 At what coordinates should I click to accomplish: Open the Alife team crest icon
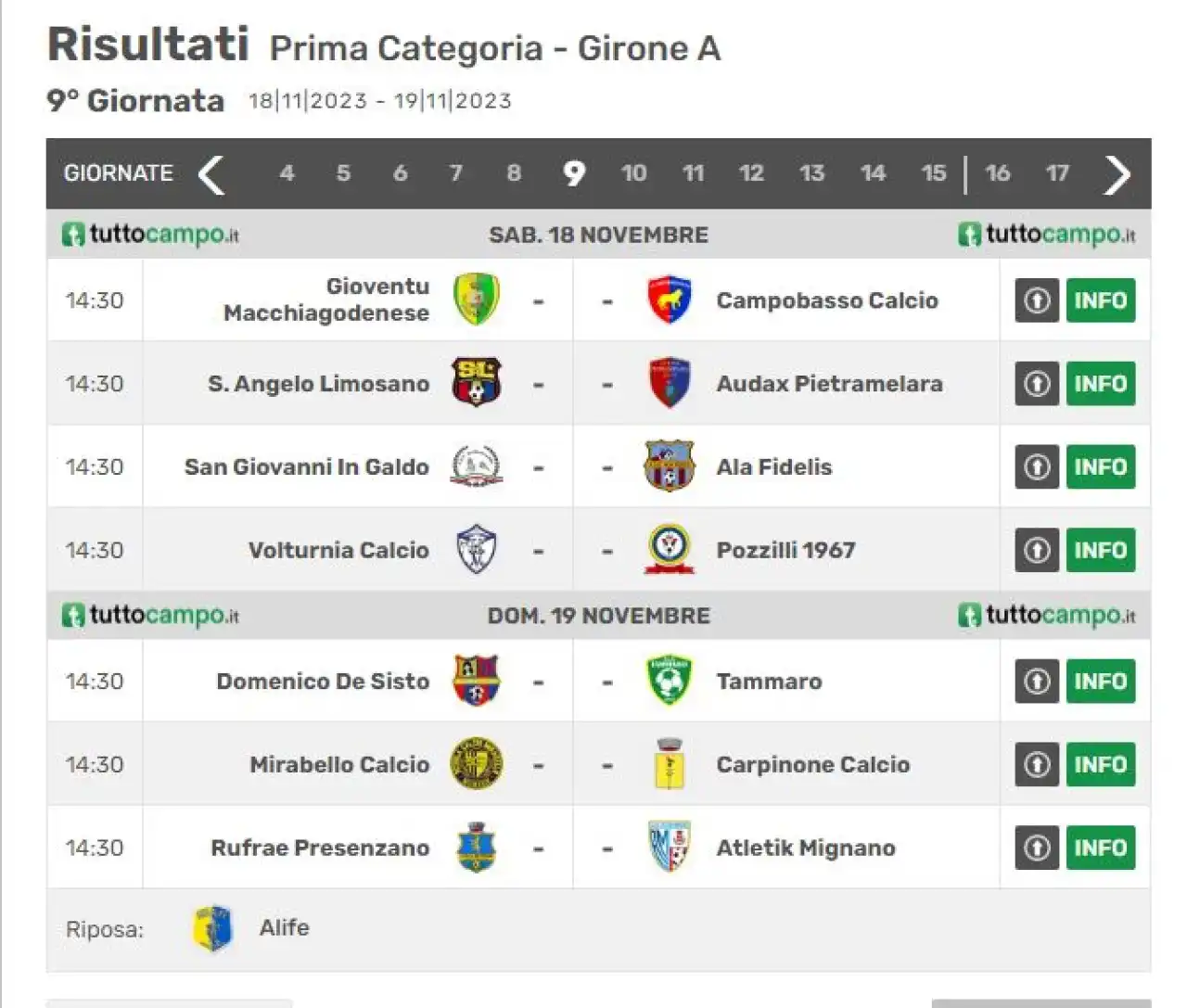[212, 928]
